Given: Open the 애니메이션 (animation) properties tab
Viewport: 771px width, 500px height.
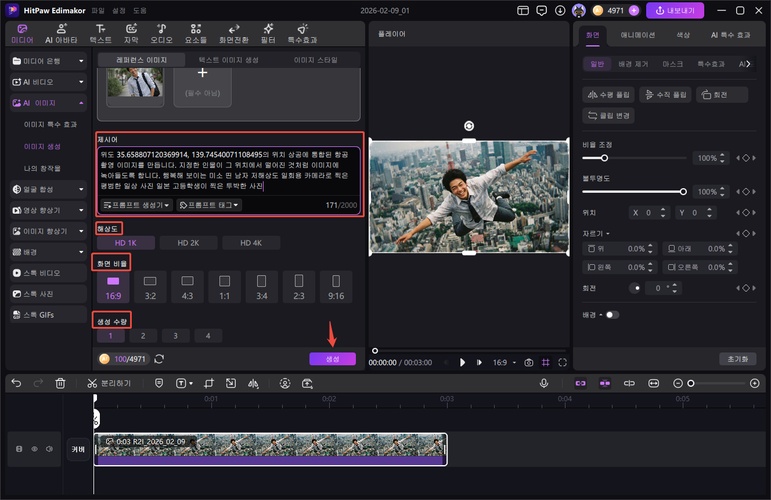Looking at the screenshot, I should tap(638, 35).
